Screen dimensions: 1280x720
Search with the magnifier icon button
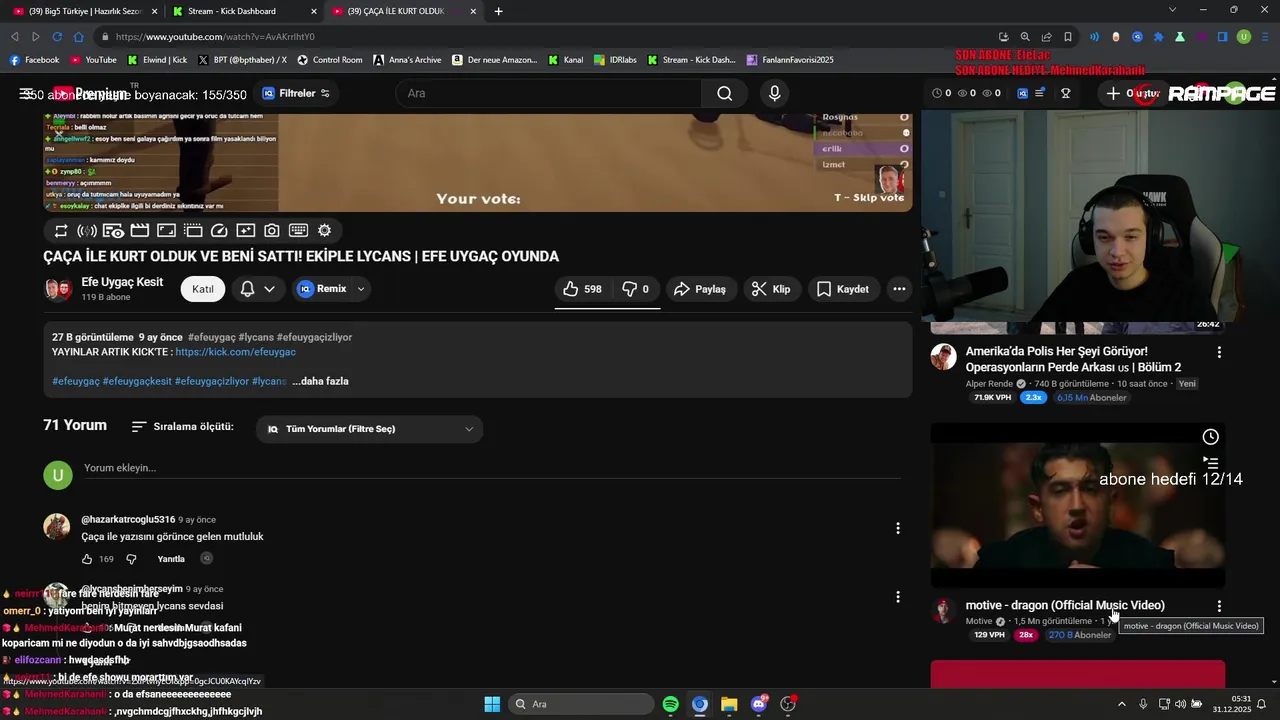[725, 93]
